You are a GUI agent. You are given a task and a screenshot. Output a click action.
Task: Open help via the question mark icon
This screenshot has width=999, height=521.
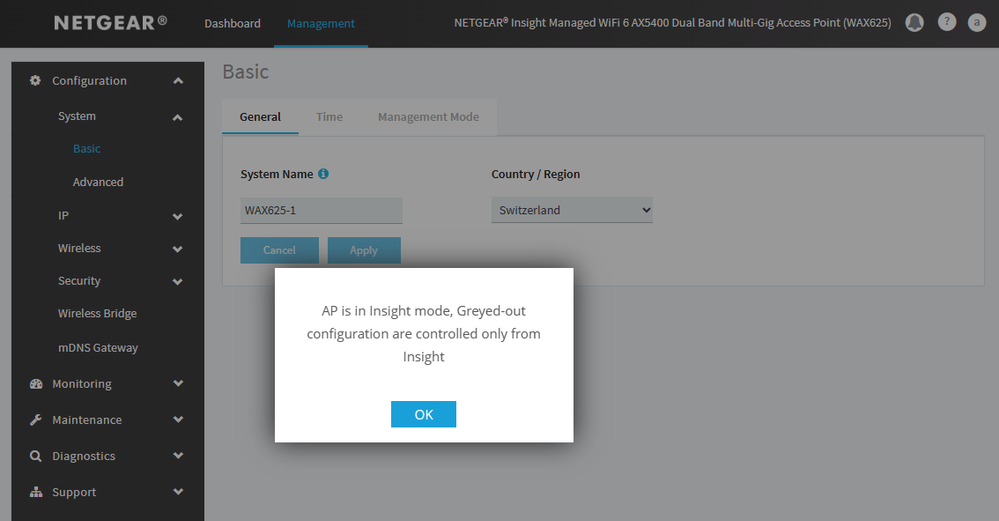coord(947,22)
